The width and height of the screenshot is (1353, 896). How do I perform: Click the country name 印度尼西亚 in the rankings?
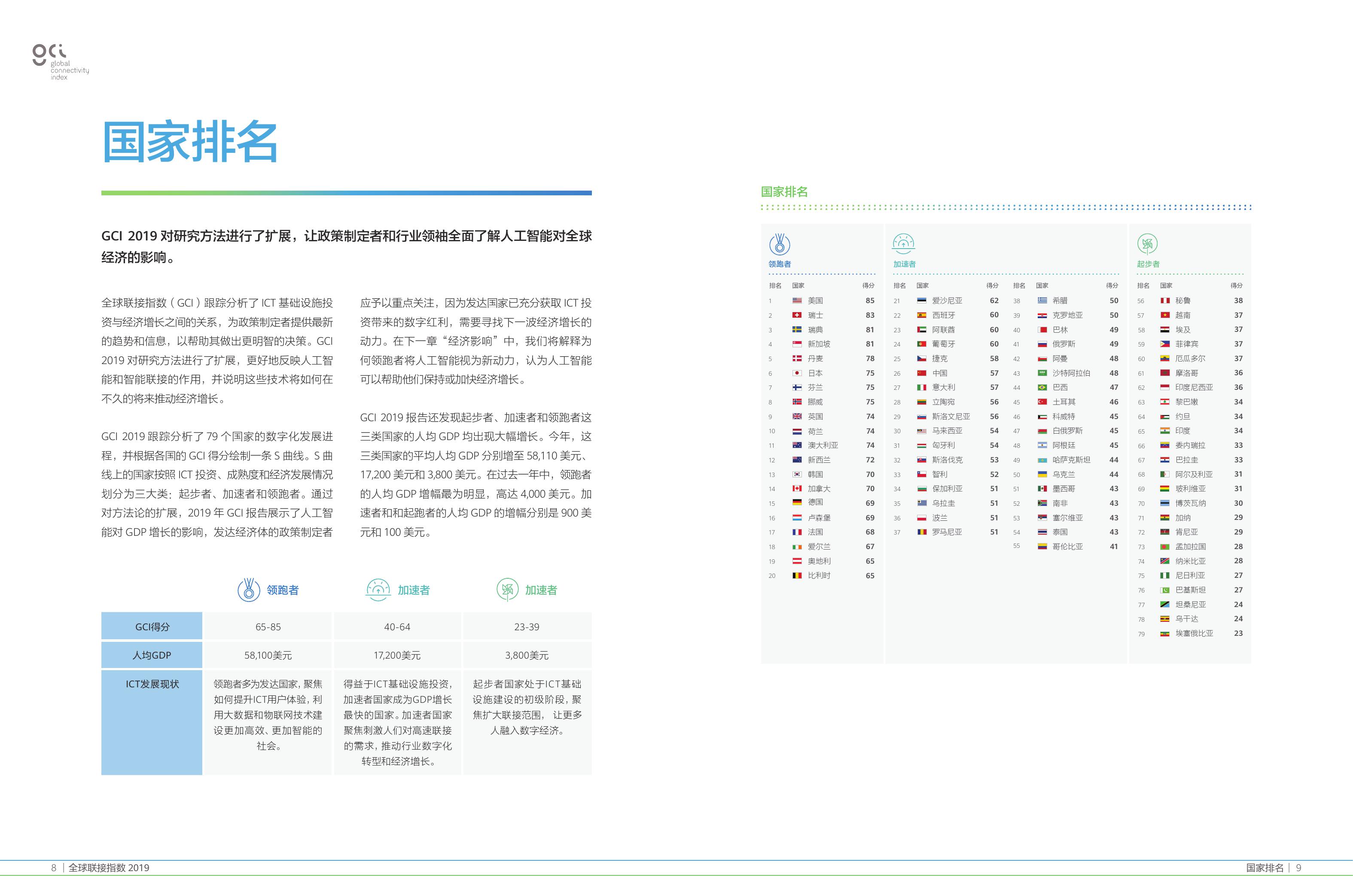pos(1194,387)
